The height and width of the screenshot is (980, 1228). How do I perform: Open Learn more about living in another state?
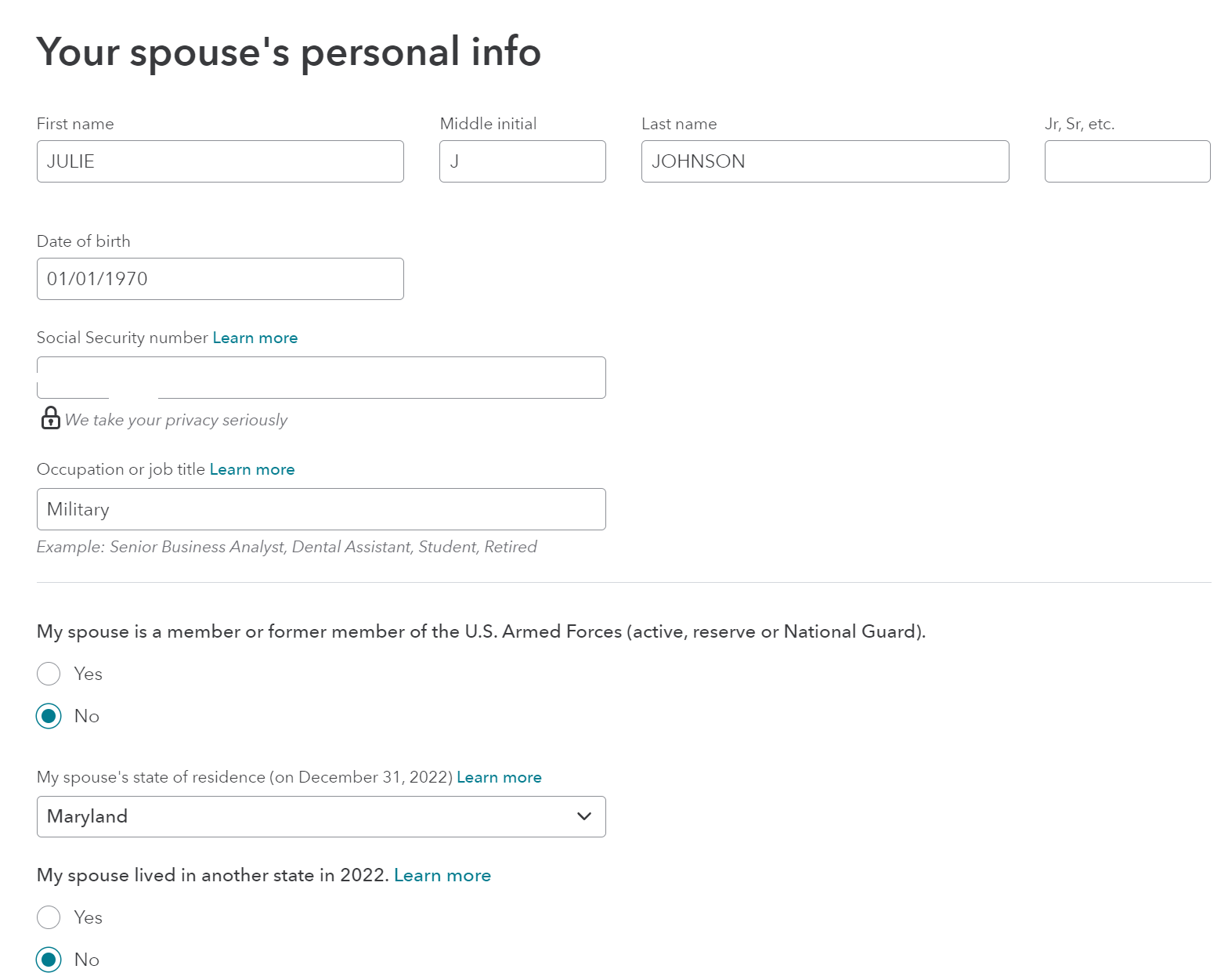(442, 875)
